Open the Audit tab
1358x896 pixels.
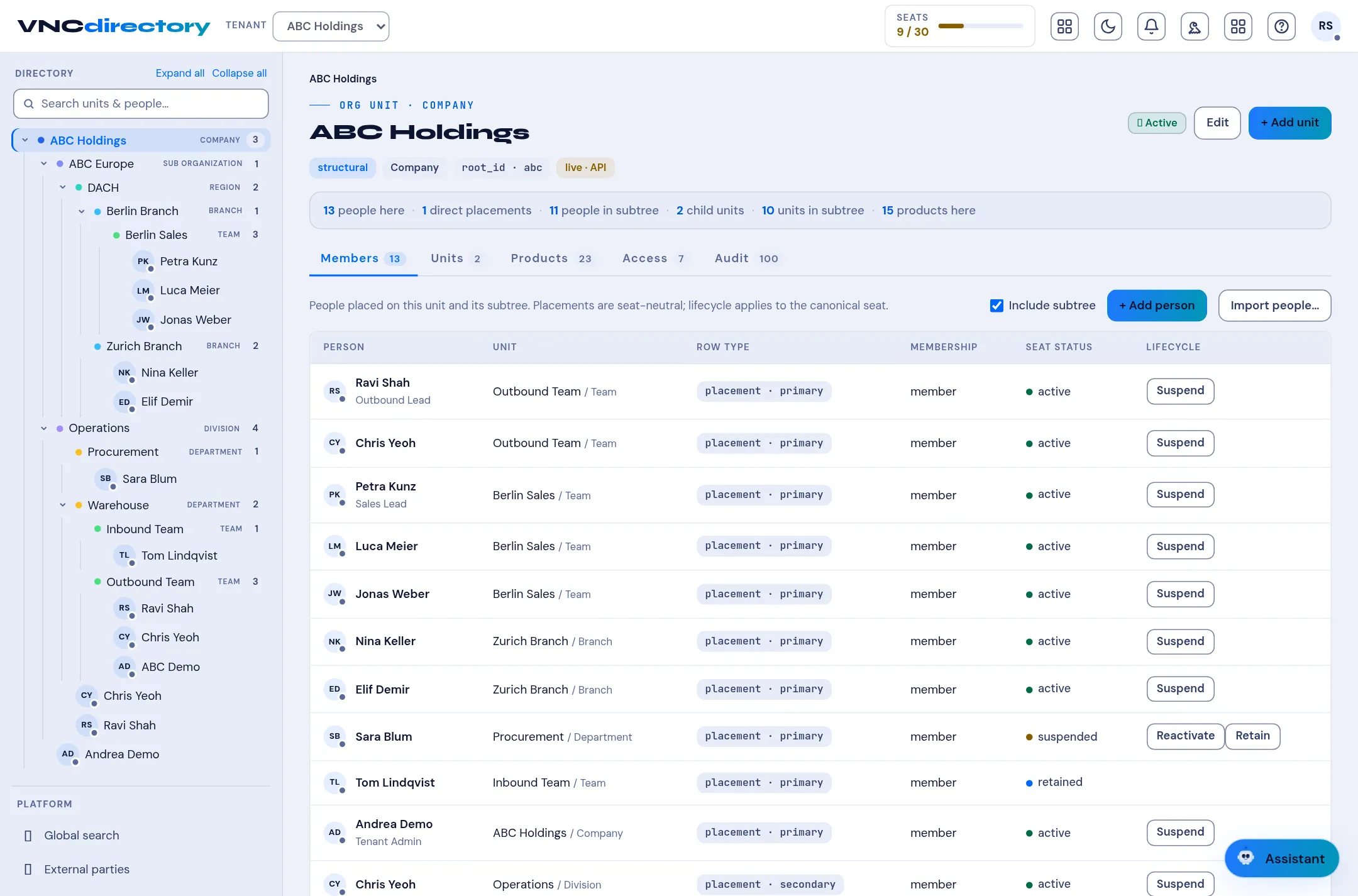click(746, 258)
